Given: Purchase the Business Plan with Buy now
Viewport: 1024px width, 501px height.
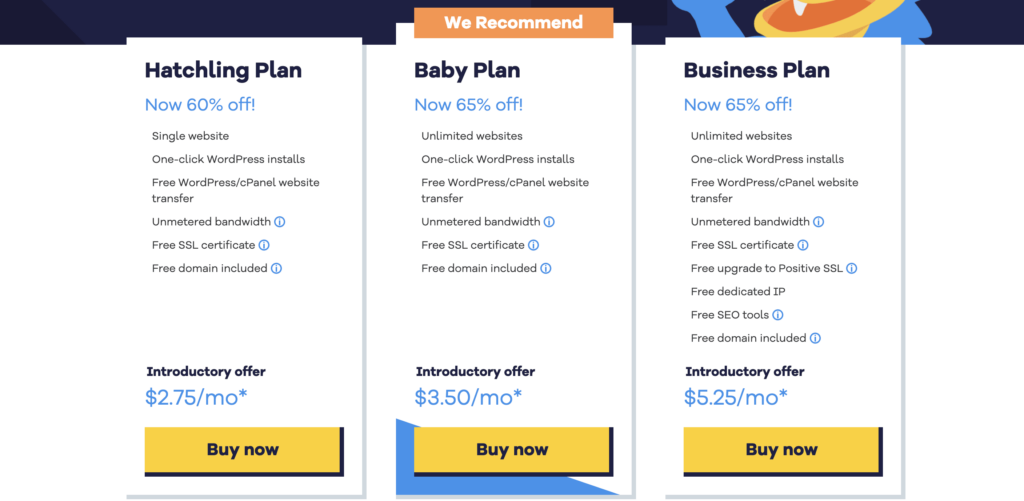Looking at the screenshot, I should [x=781, y=449].
